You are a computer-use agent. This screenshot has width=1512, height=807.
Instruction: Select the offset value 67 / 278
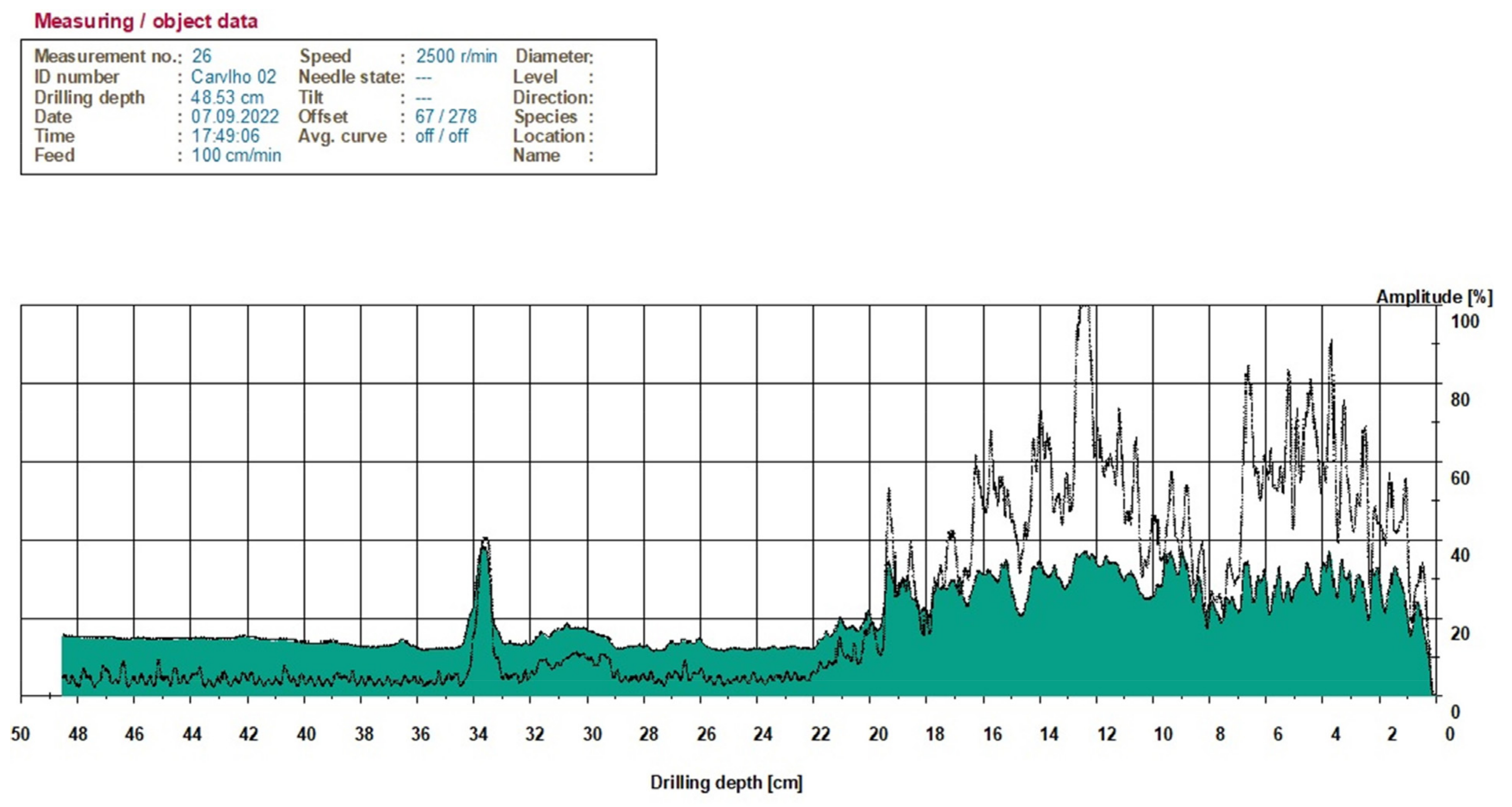[445, 116]
